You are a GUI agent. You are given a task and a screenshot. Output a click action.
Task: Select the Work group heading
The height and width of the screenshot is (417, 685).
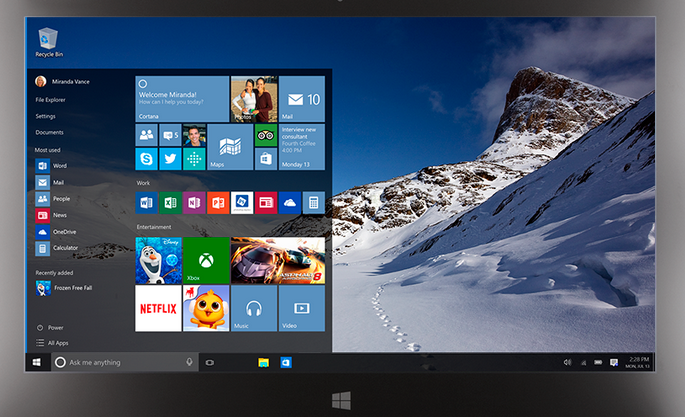(x=143, y=183)
